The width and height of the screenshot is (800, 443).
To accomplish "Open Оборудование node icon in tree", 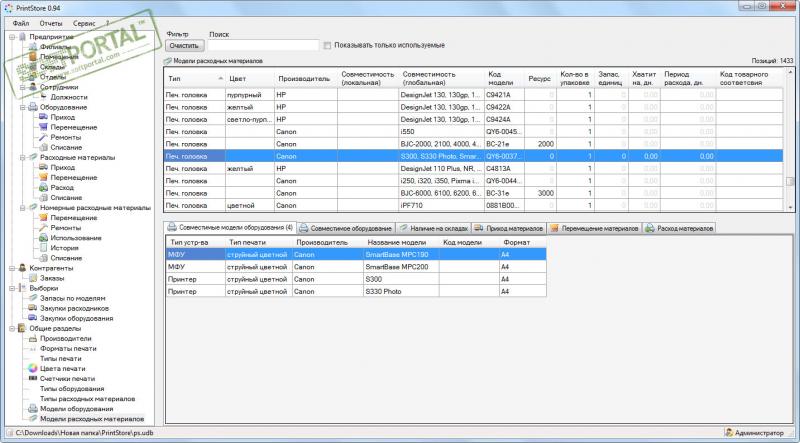I will point(33,107).
